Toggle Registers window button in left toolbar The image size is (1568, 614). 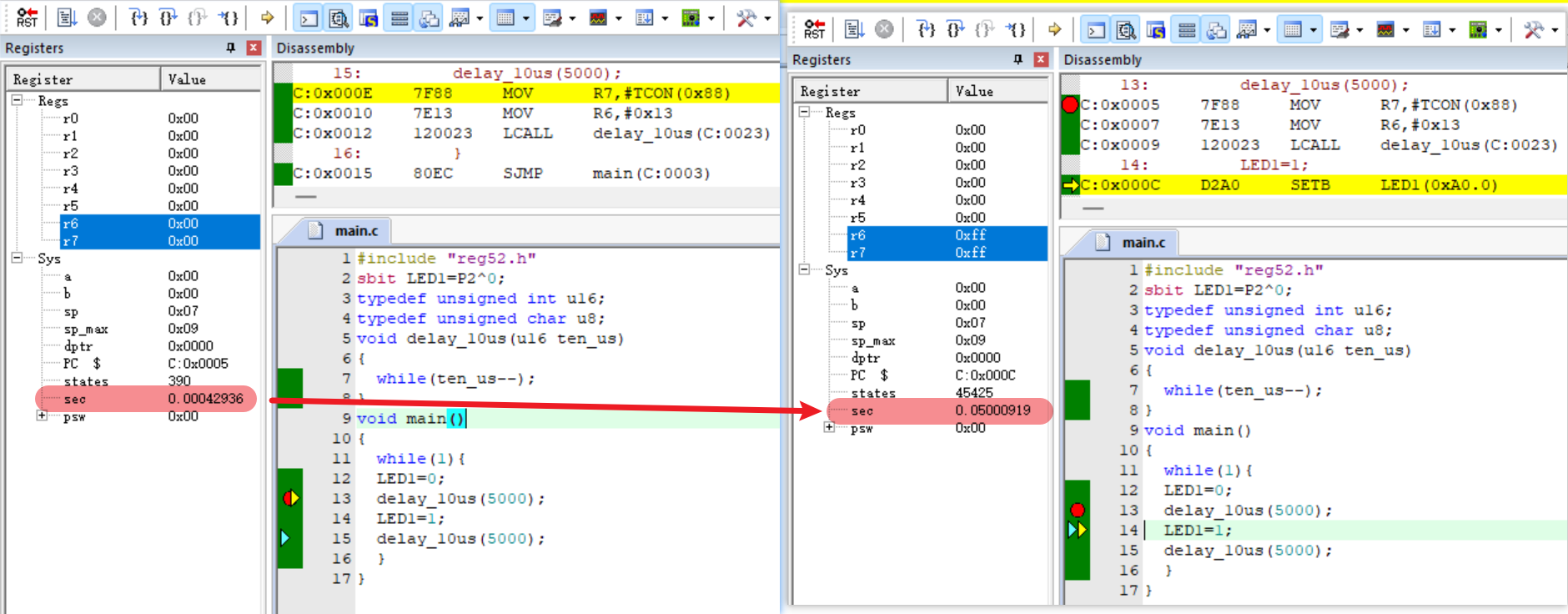pos(400,18)
